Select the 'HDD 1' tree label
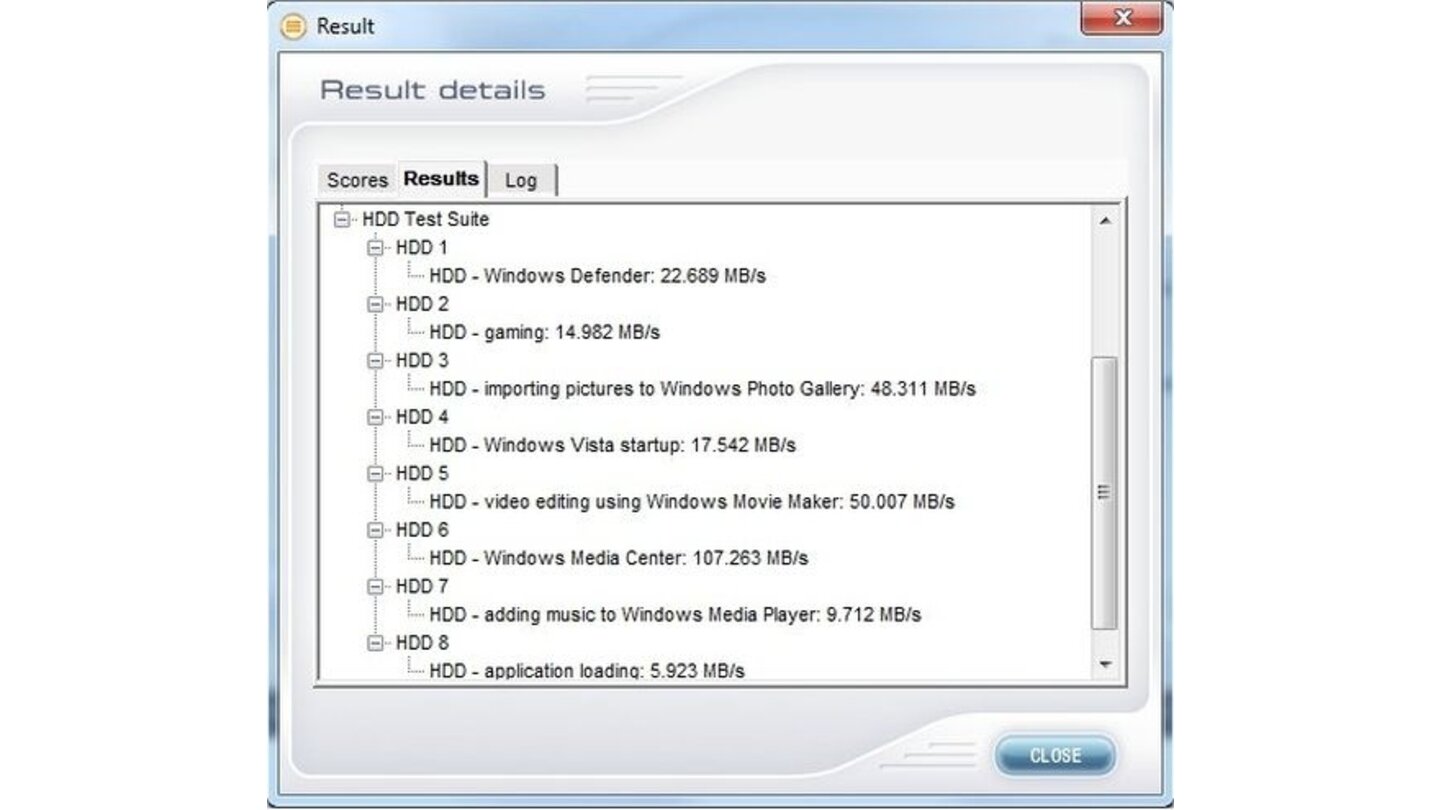The width and height of the screenshot is (1440, 810). point(422,247)
